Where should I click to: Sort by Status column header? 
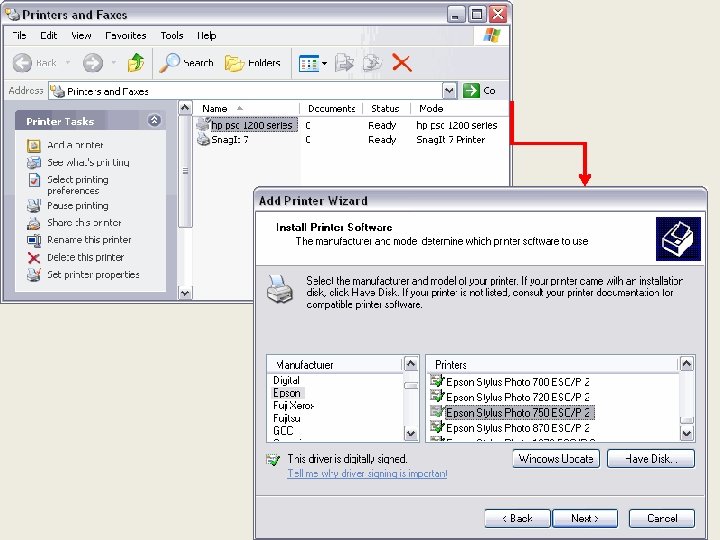[386, 108]
